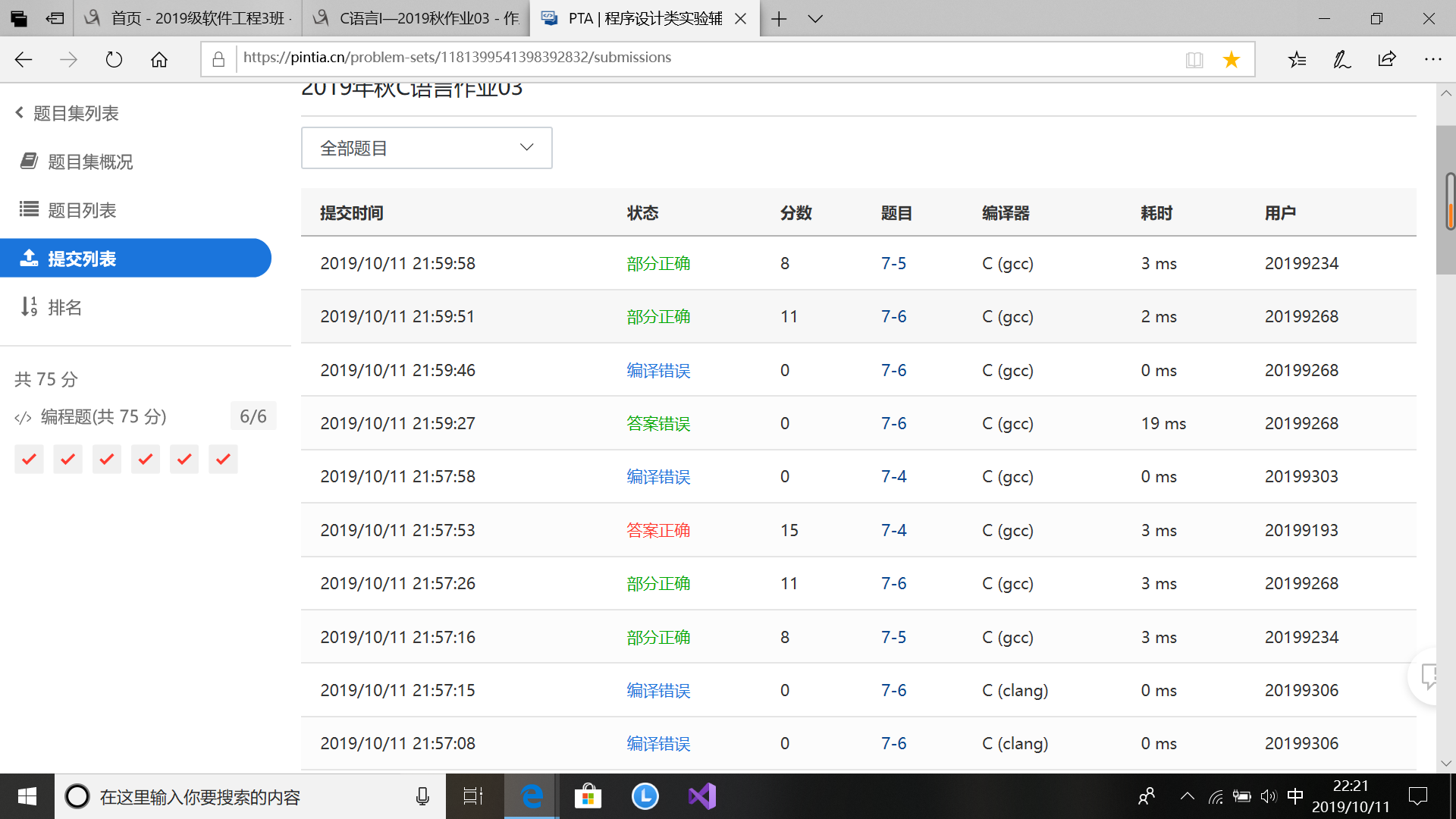Click the browser address bar URL
Viewport: 1456px width, 819px height.
(x=457, y=58)
